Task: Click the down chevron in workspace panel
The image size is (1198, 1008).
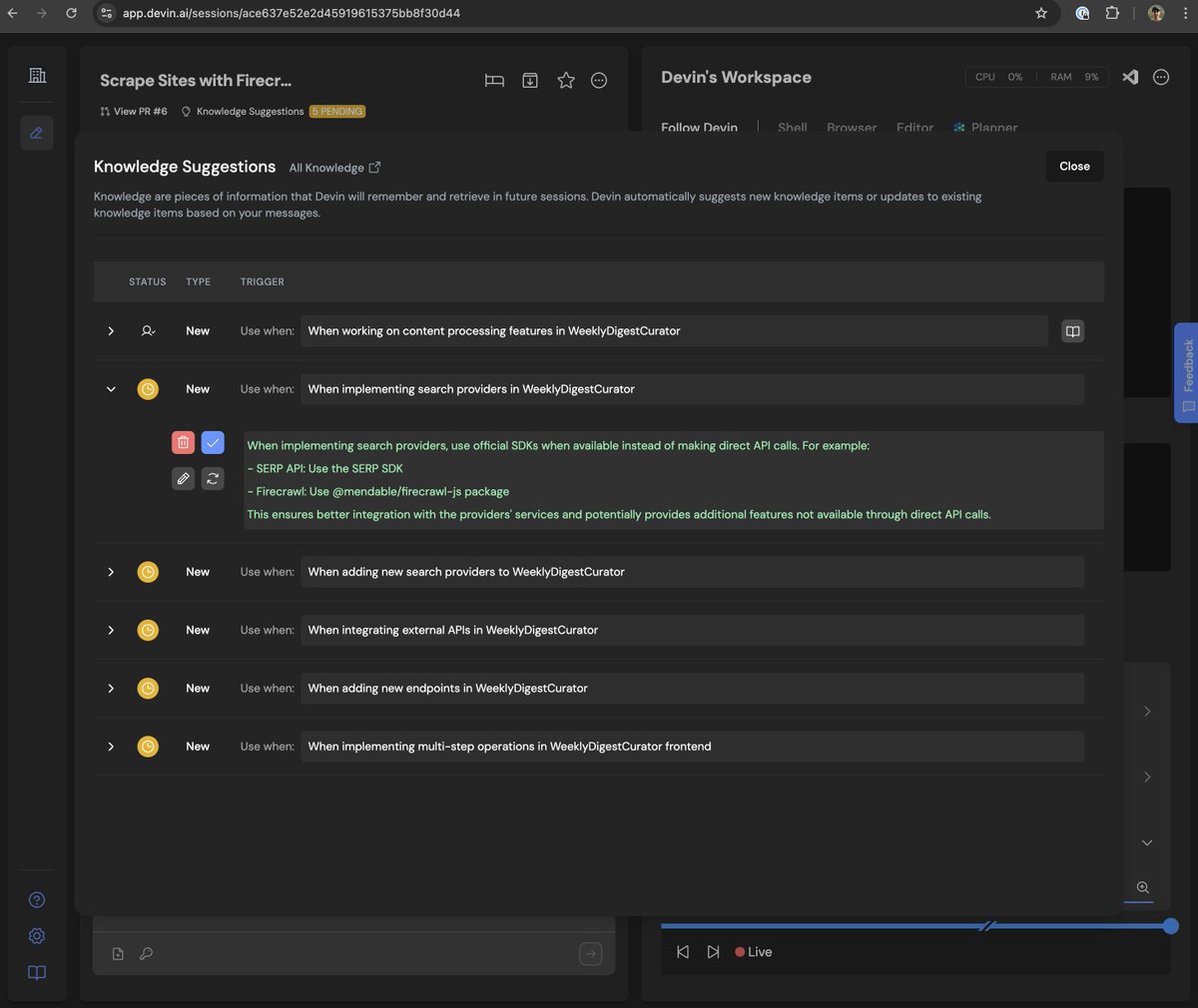Action: [x=1147, y=843]
